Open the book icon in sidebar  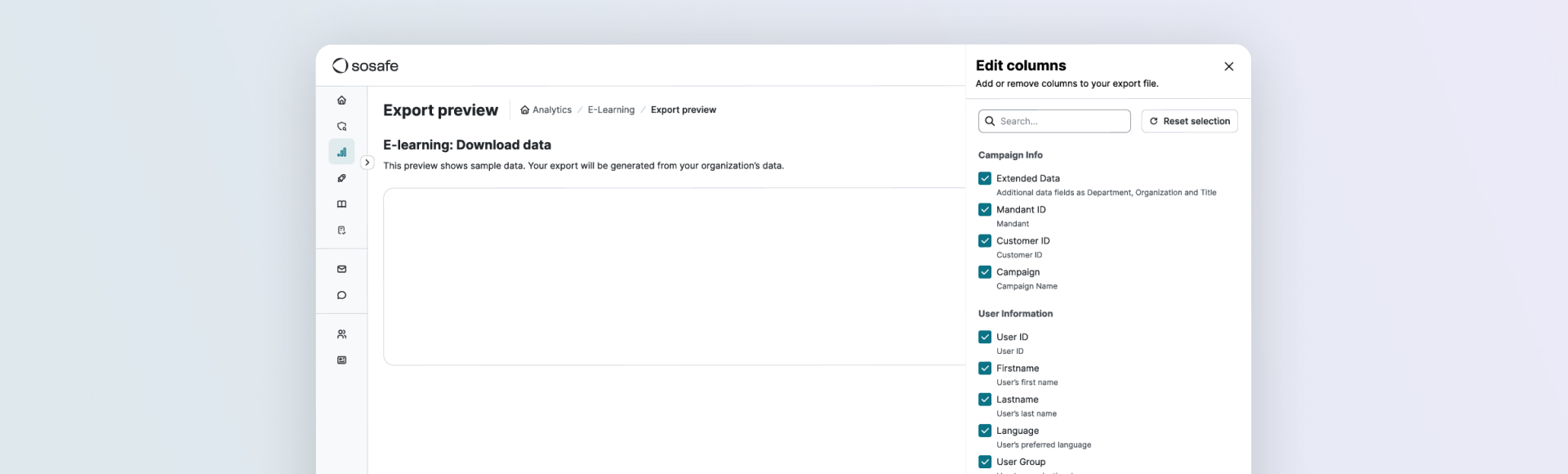click(x=341, y=204)
